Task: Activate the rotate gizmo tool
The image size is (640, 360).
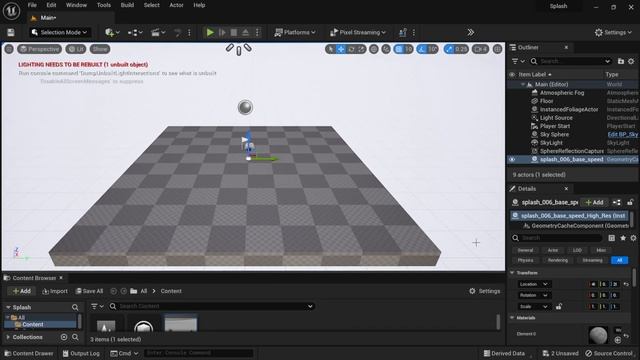Action: pyautogui.click(x=351, y=49)
